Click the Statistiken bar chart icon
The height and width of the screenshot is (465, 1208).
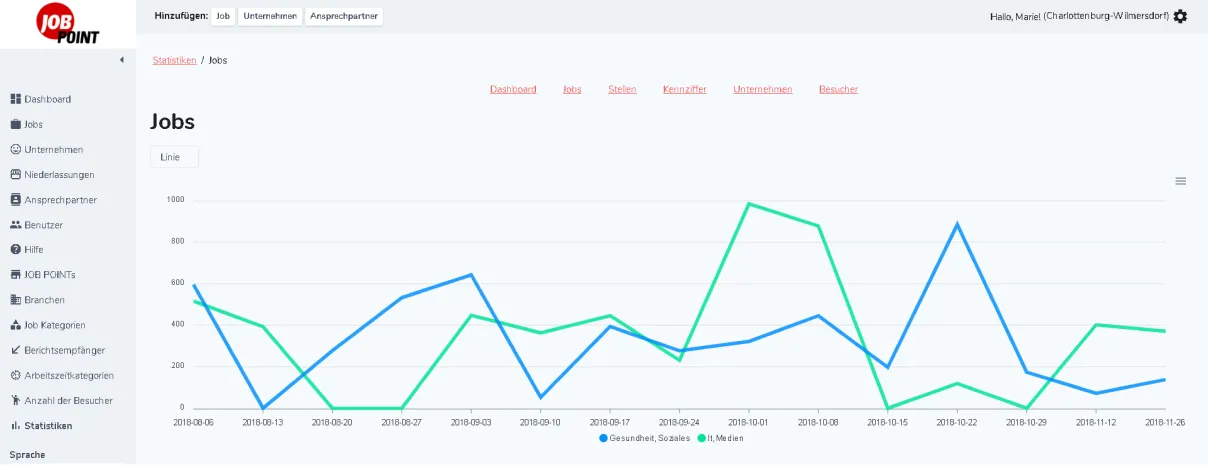coord(16,426)
